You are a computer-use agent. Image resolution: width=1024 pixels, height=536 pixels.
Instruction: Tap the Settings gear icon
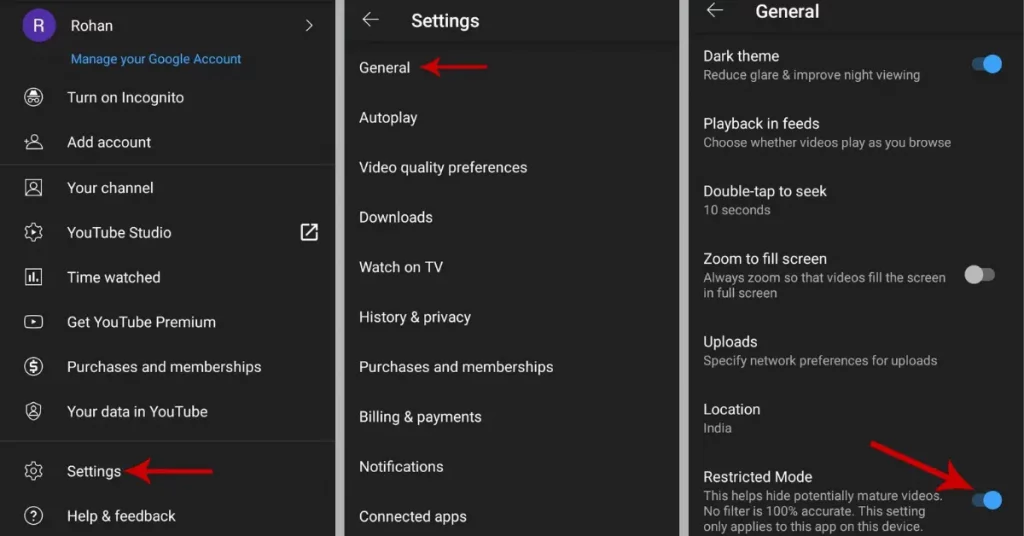(x=33, y=471)
